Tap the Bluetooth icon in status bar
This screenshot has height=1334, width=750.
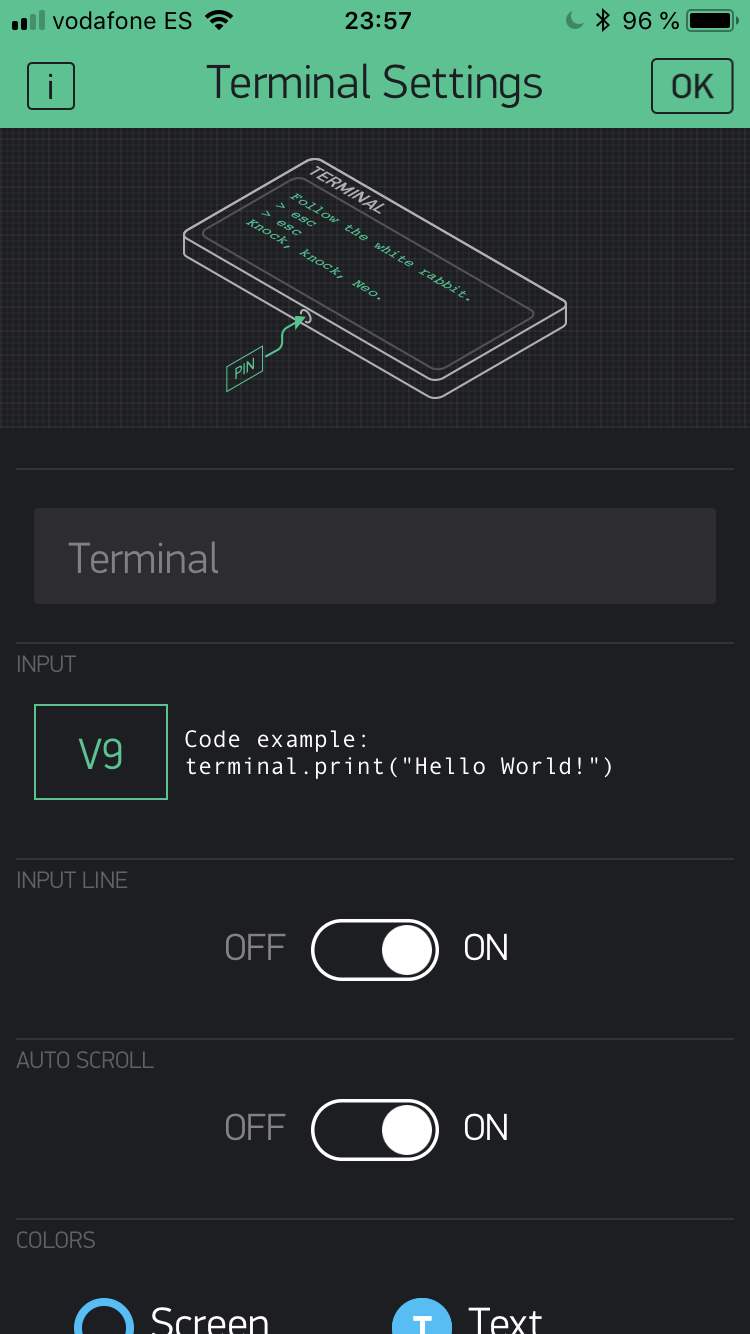click(602, 21)
